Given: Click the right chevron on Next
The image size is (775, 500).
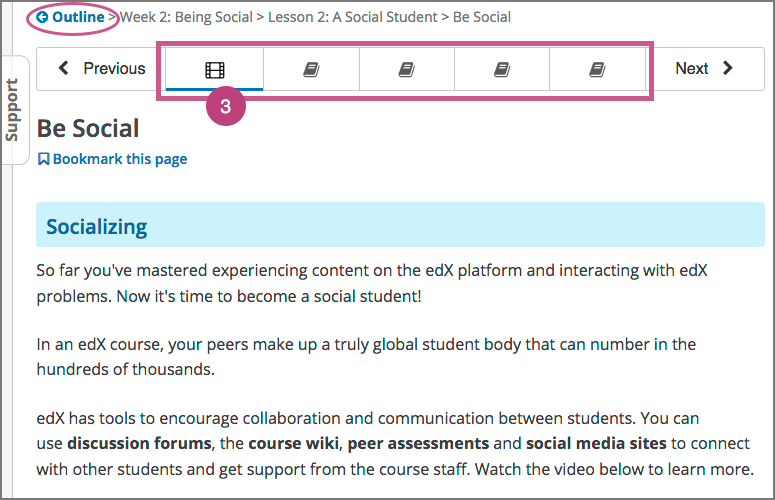Looking at the screenshot, I should 728,69.
